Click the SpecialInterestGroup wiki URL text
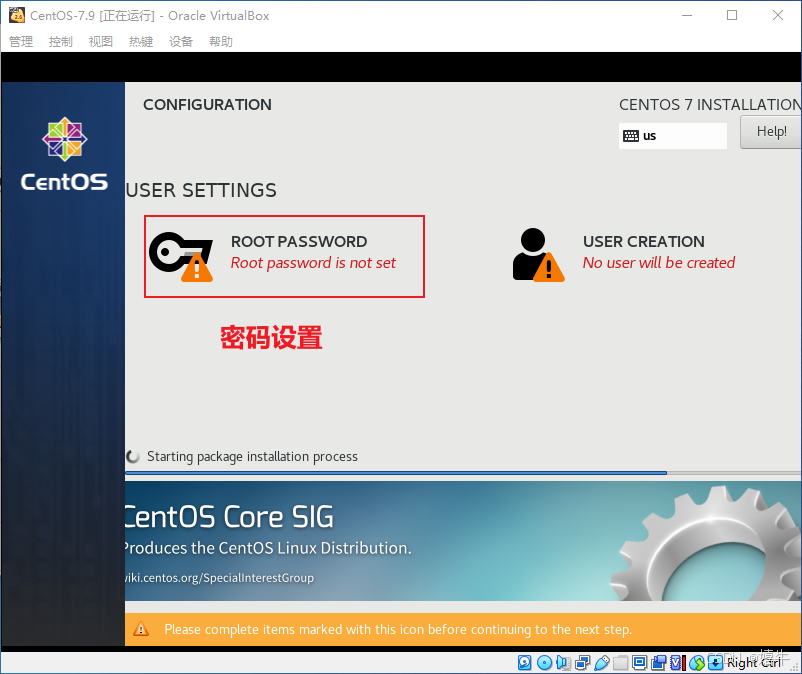The image size is (802, 674). (x=219, y=578)
